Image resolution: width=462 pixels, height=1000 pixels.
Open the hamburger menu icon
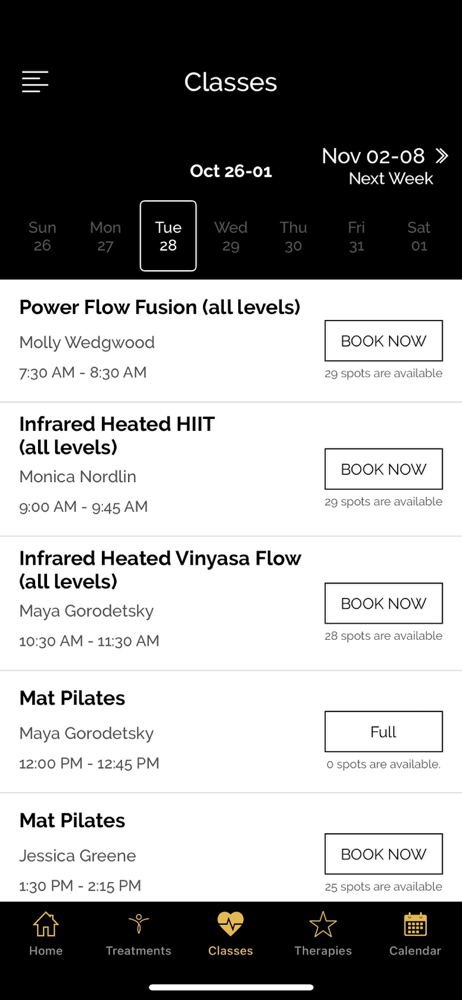(x=35, y=82)
